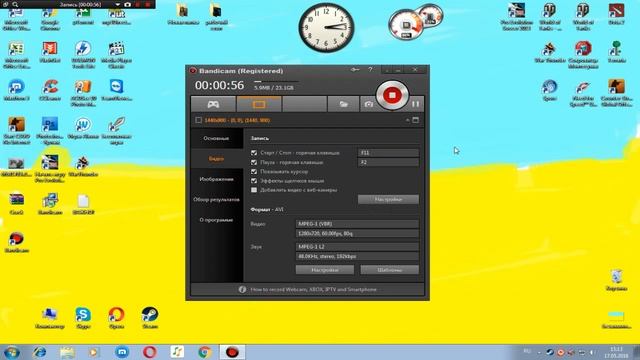640x360 pixels.
Task: Open the dropdown arrow on the top recording bar
Action: 118,4
